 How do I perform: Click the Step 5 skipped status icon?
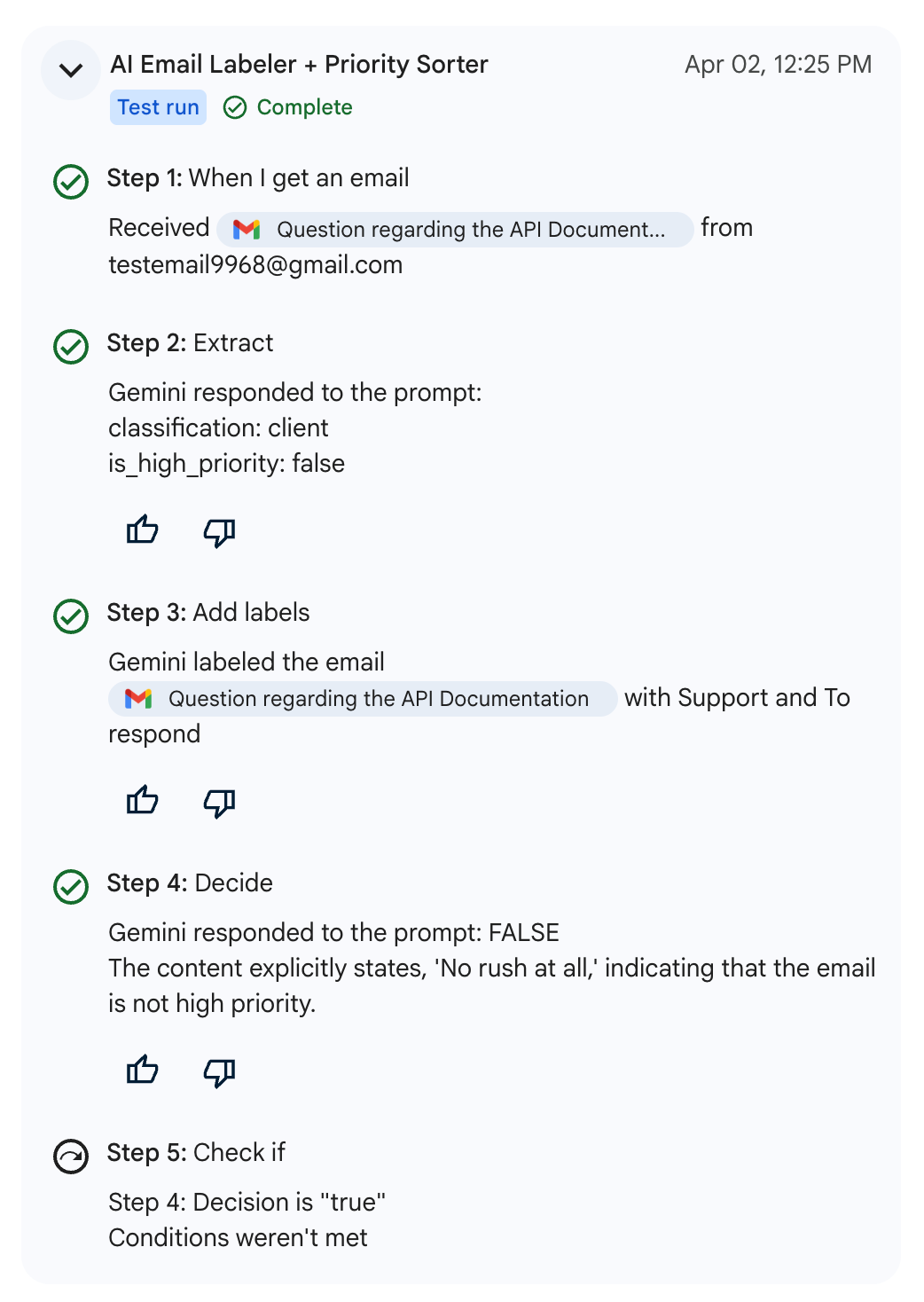coord(71,1157)
